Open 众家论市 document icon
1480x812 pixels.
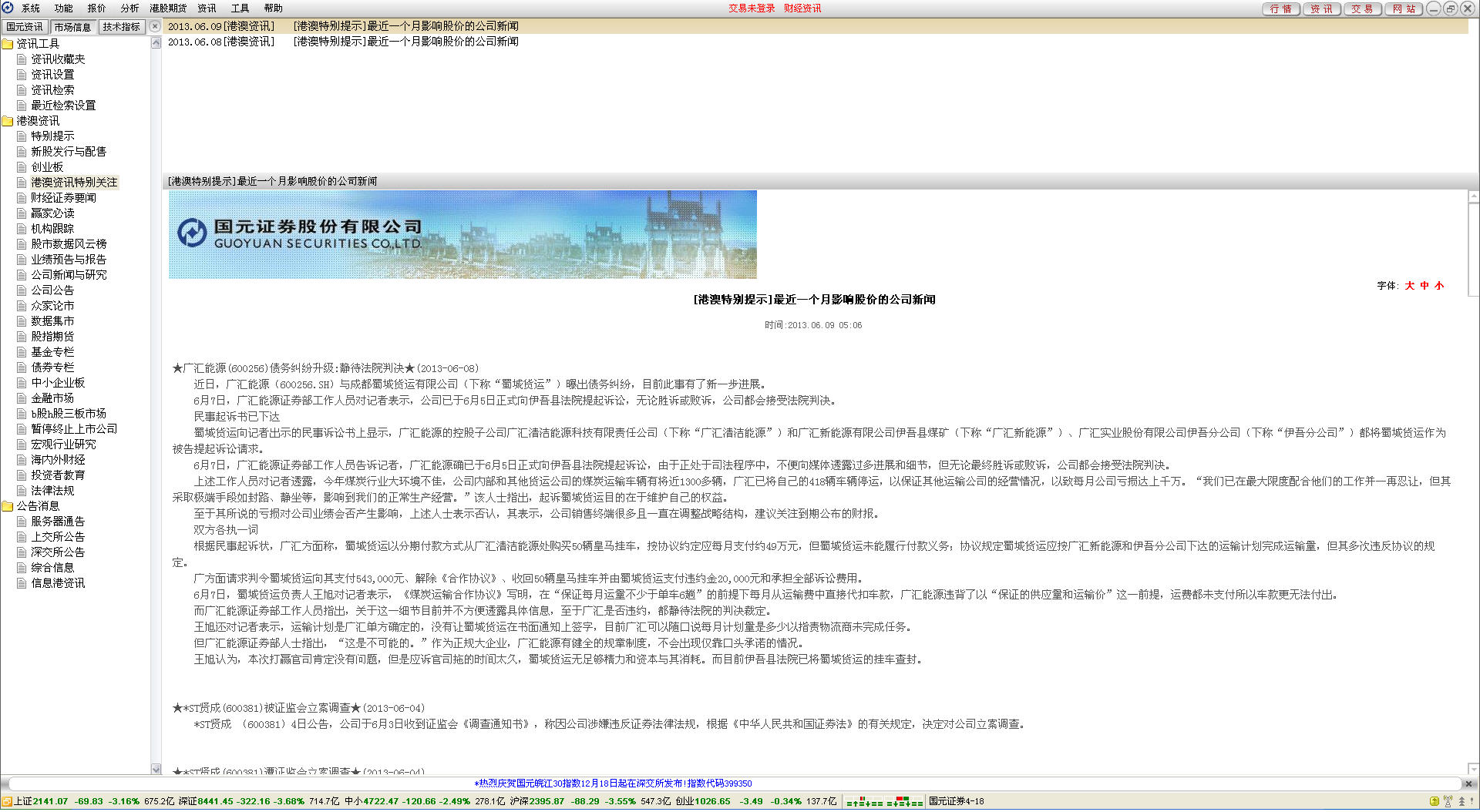tap(22, 306)
